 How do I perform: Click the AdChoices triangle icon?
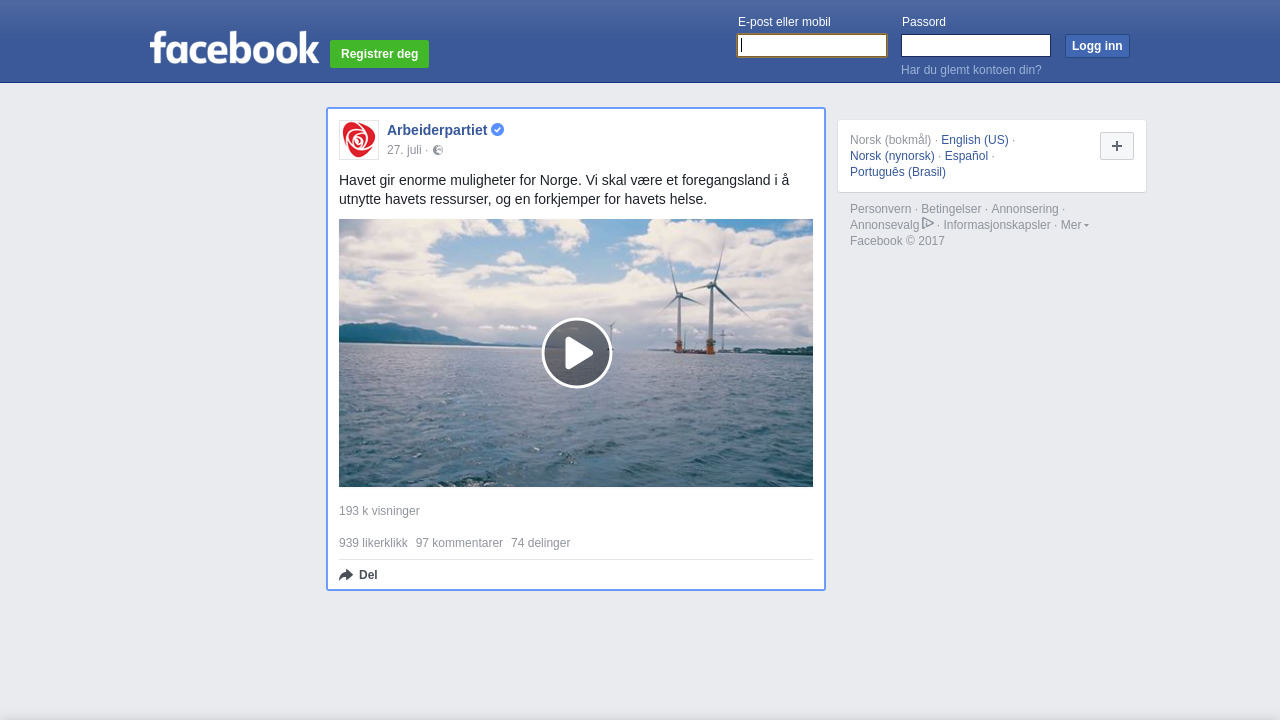(928, 223)
